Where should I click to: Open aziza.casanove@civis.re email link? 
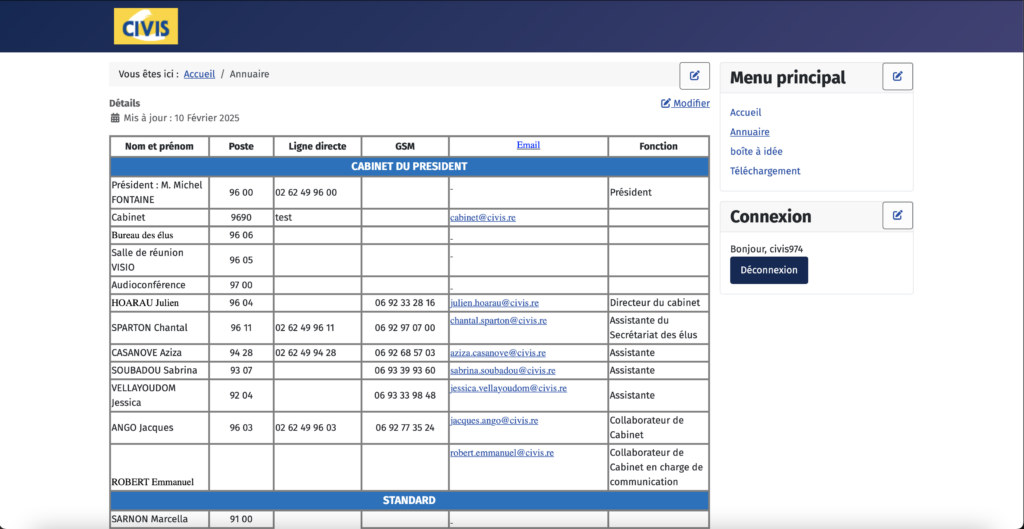click(x=498, y=353)
